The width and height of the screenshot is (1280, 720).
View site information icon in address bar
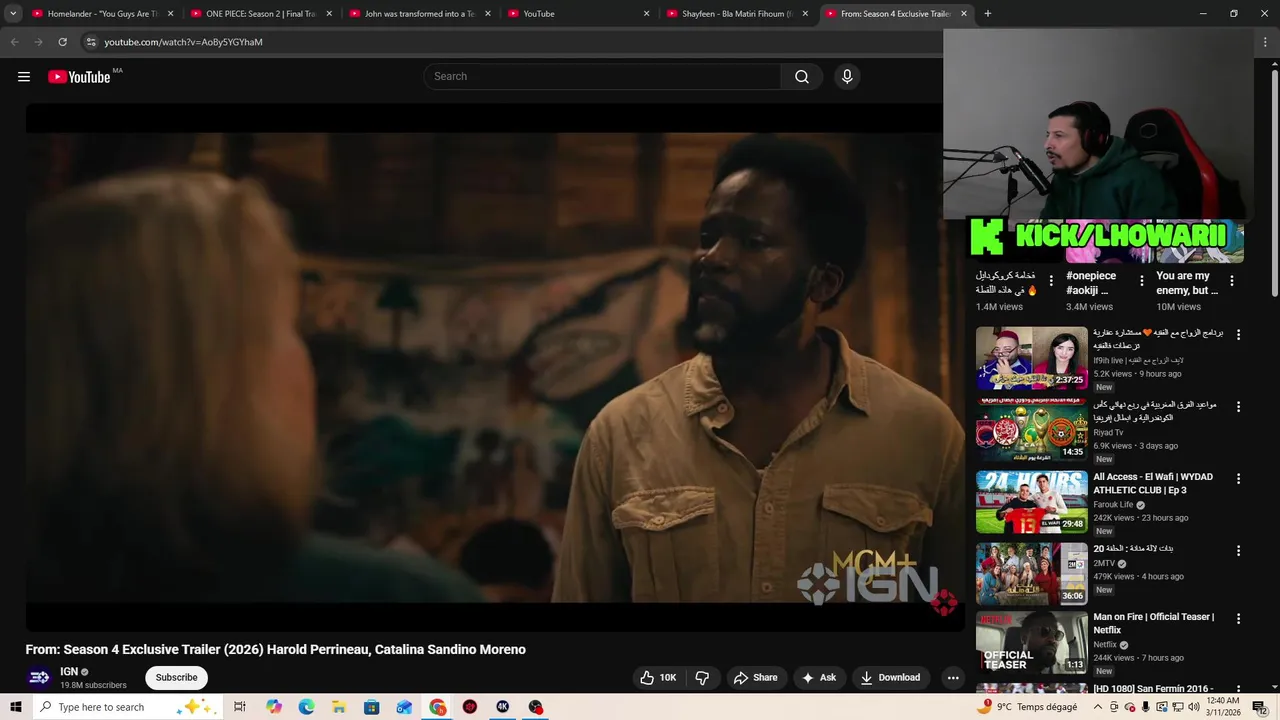[90, 42]
